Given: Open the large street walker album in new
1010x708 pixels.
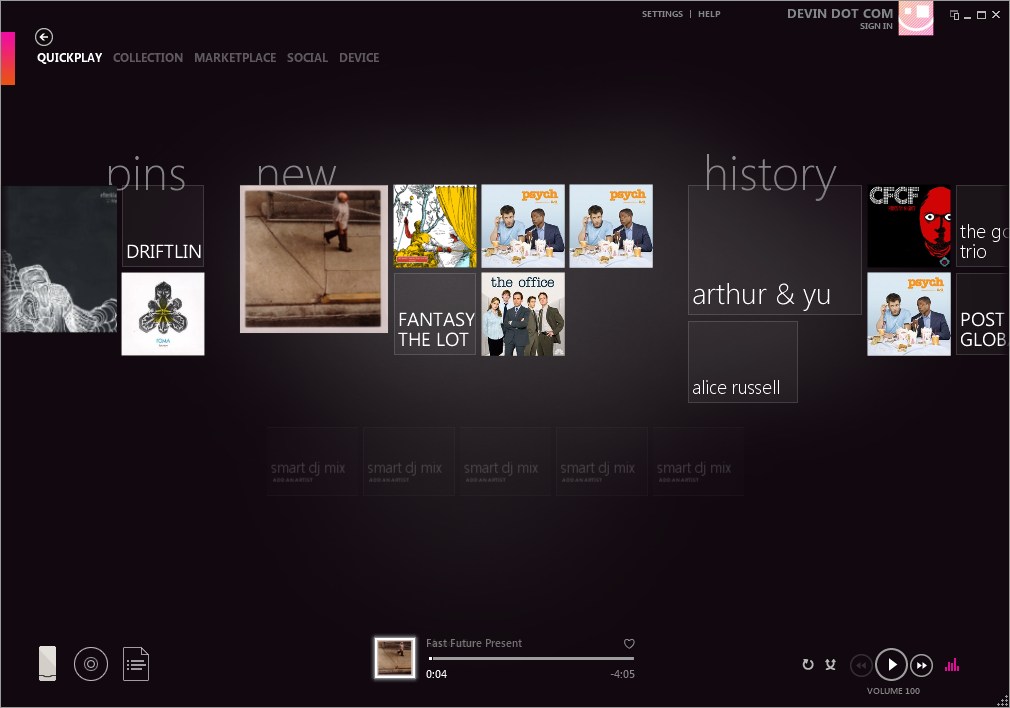Looking at the screenshot, I should coord(314,259).
